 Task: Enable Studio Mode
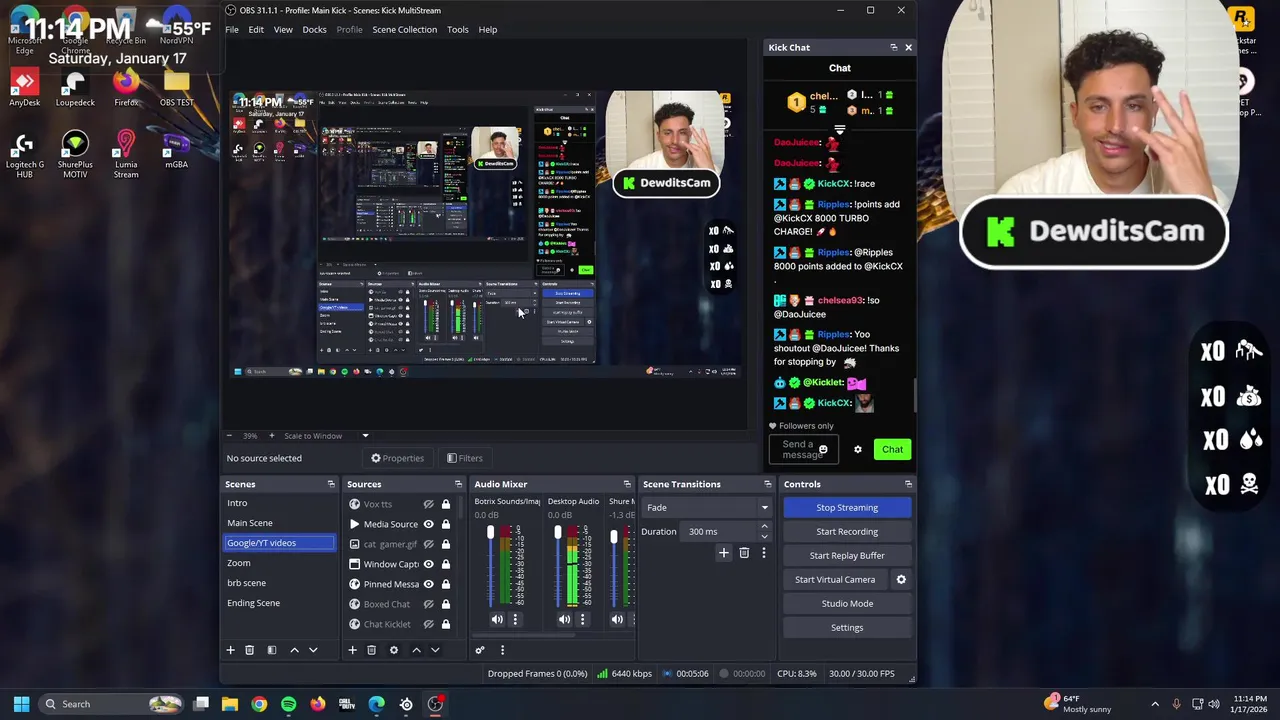(847, 603)
